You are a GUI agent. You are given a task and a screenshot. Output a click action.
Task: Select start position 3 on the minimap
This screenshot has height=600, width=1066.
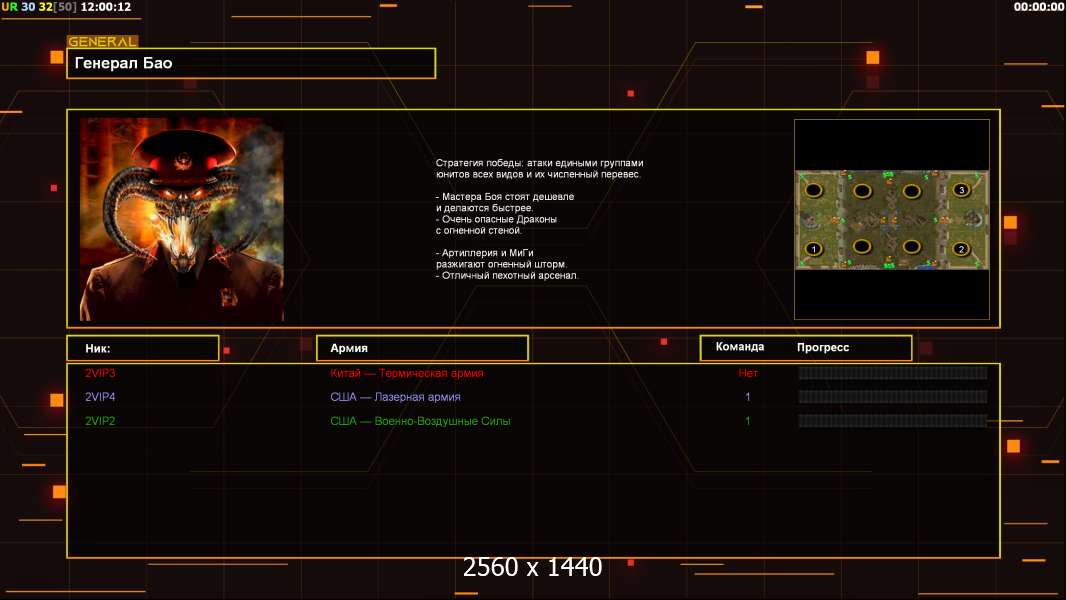(x=961, y=190)
